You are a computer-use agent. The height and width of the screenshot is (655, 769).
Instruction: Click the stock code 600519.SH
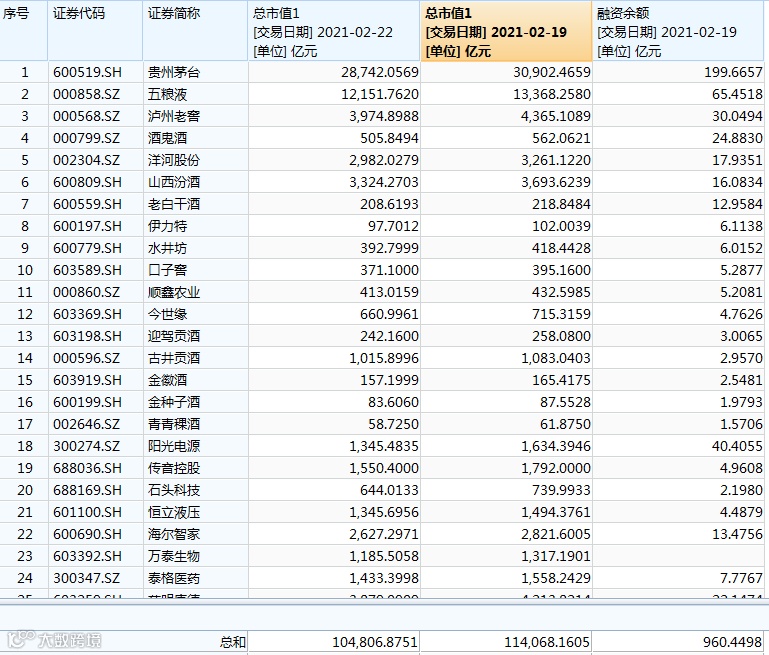point(87,73)
